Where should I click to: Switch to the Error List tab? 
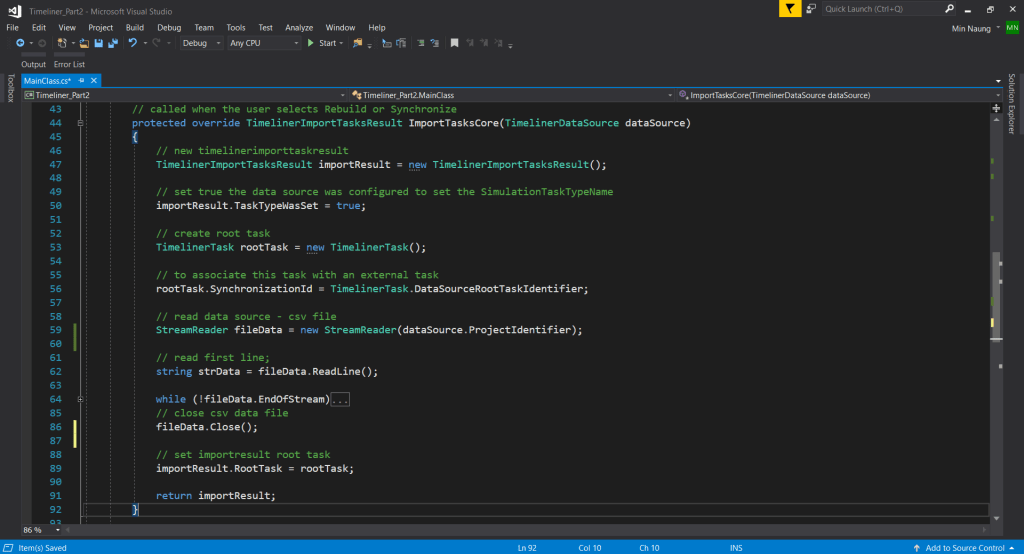pyautogui.click(x=69, y=64)
